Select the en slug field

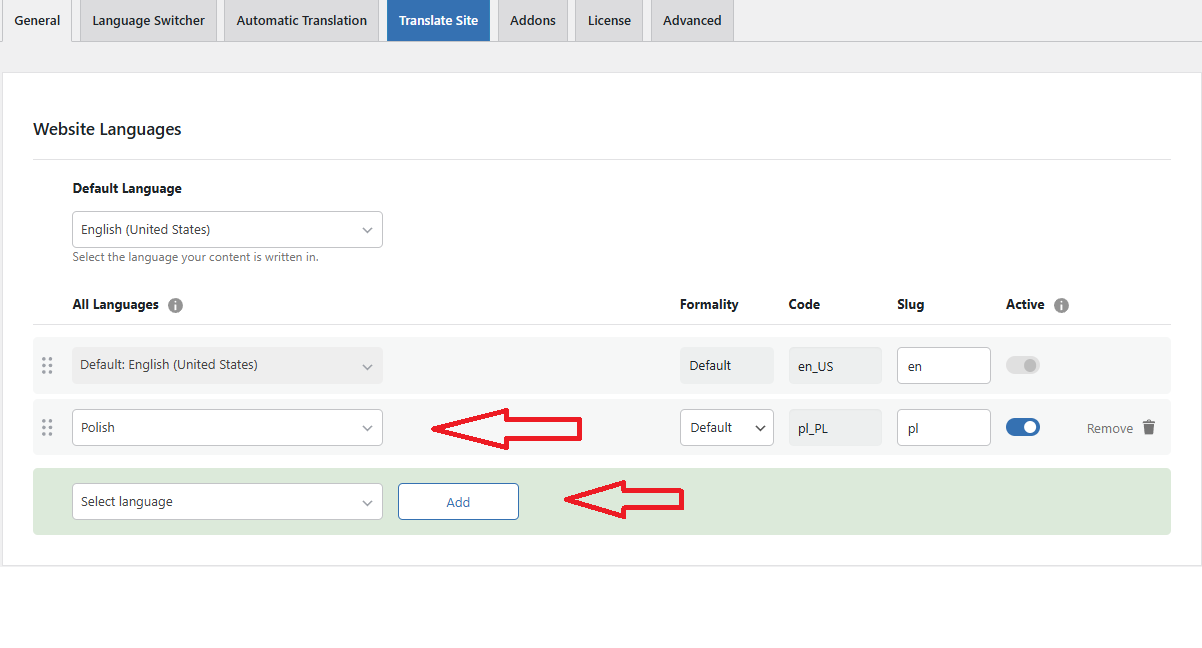[943, 365]
